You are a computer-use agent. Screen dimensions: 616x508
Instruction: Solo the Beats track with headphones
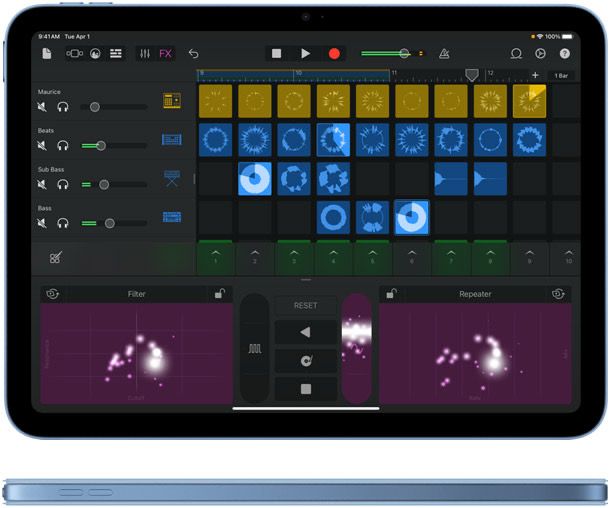pos(63,145)
